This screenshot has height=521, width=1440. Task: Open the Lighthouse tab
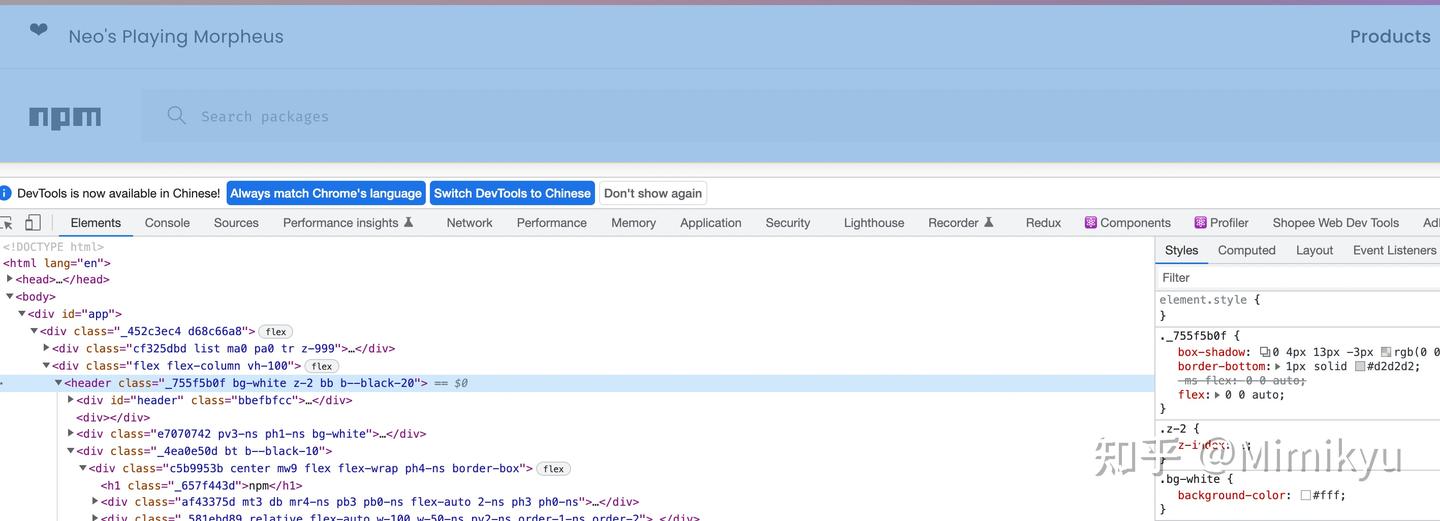[x=874, y=223]
